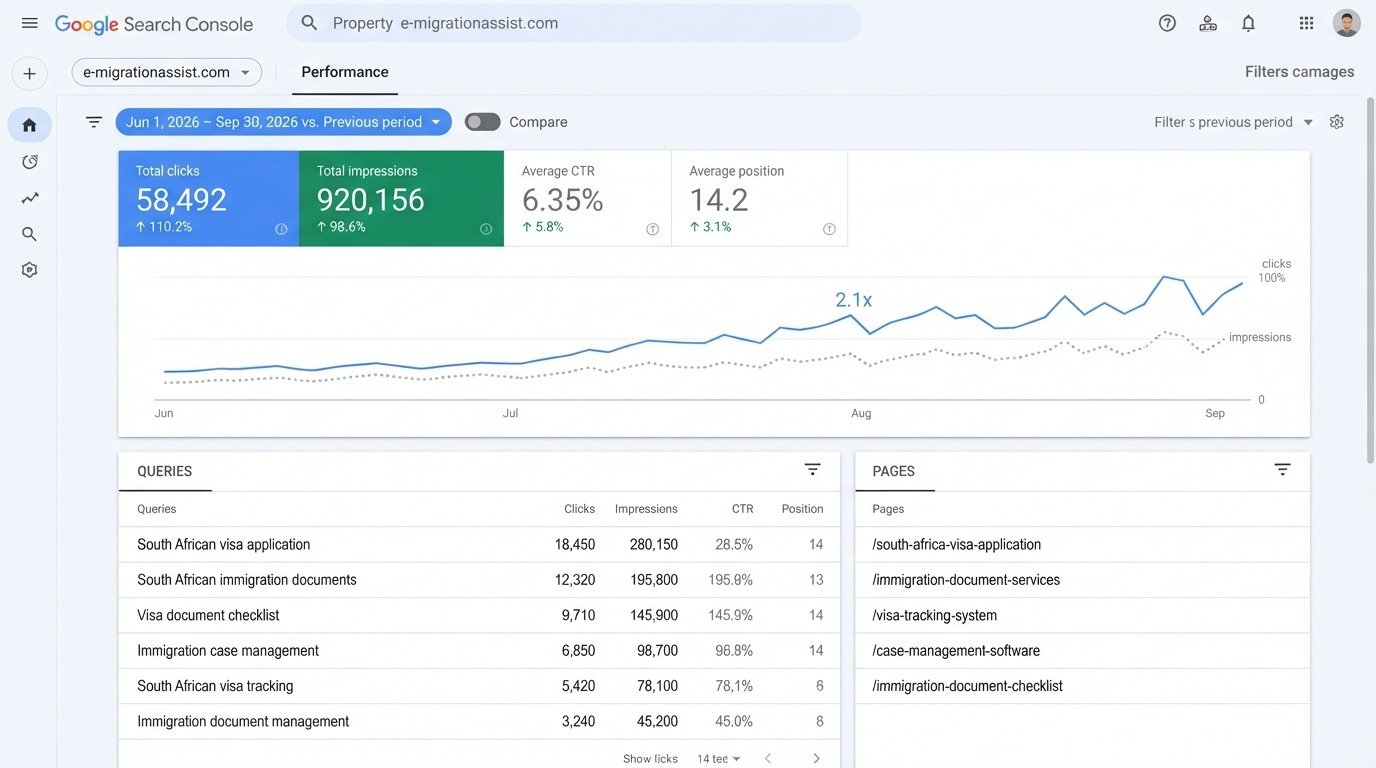The image size is (1376, 768).
Task: Open the e-migrationassist.com property dropdown
Action: [x=167, y=72]
